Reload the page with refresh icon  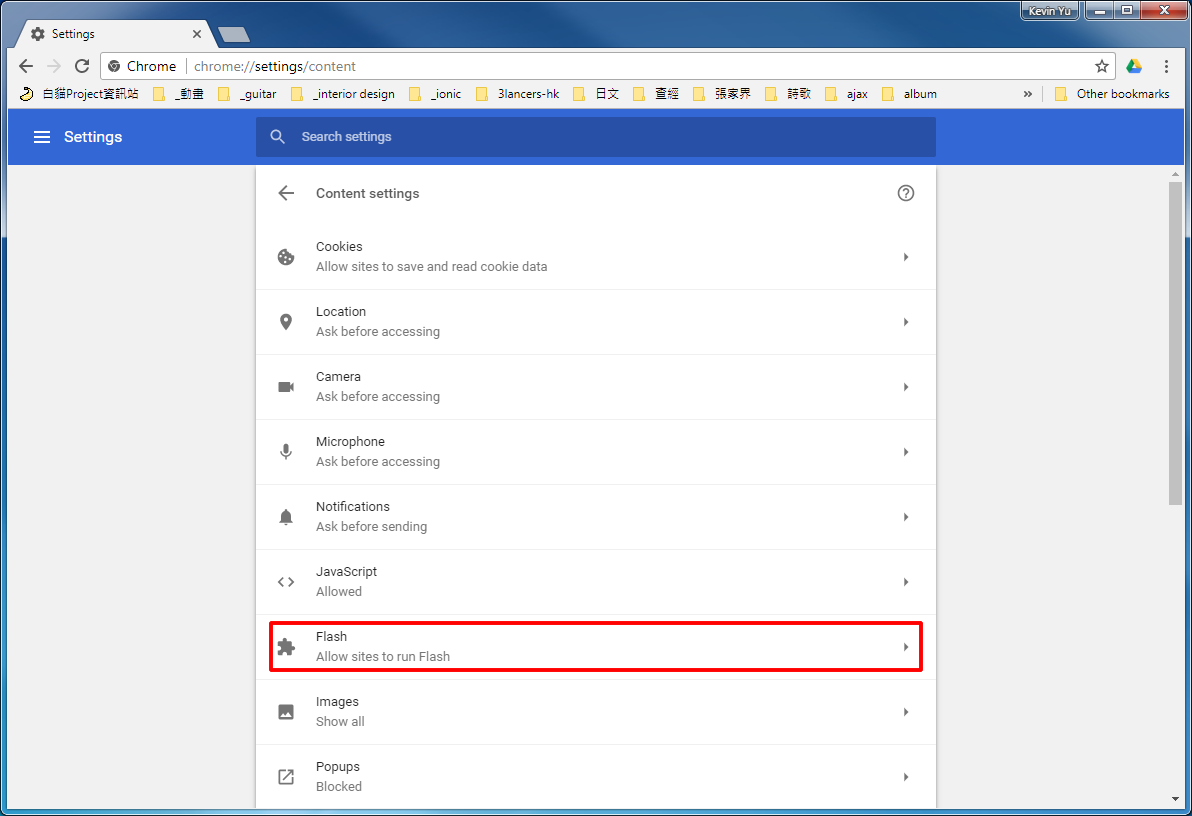[82, 66]
